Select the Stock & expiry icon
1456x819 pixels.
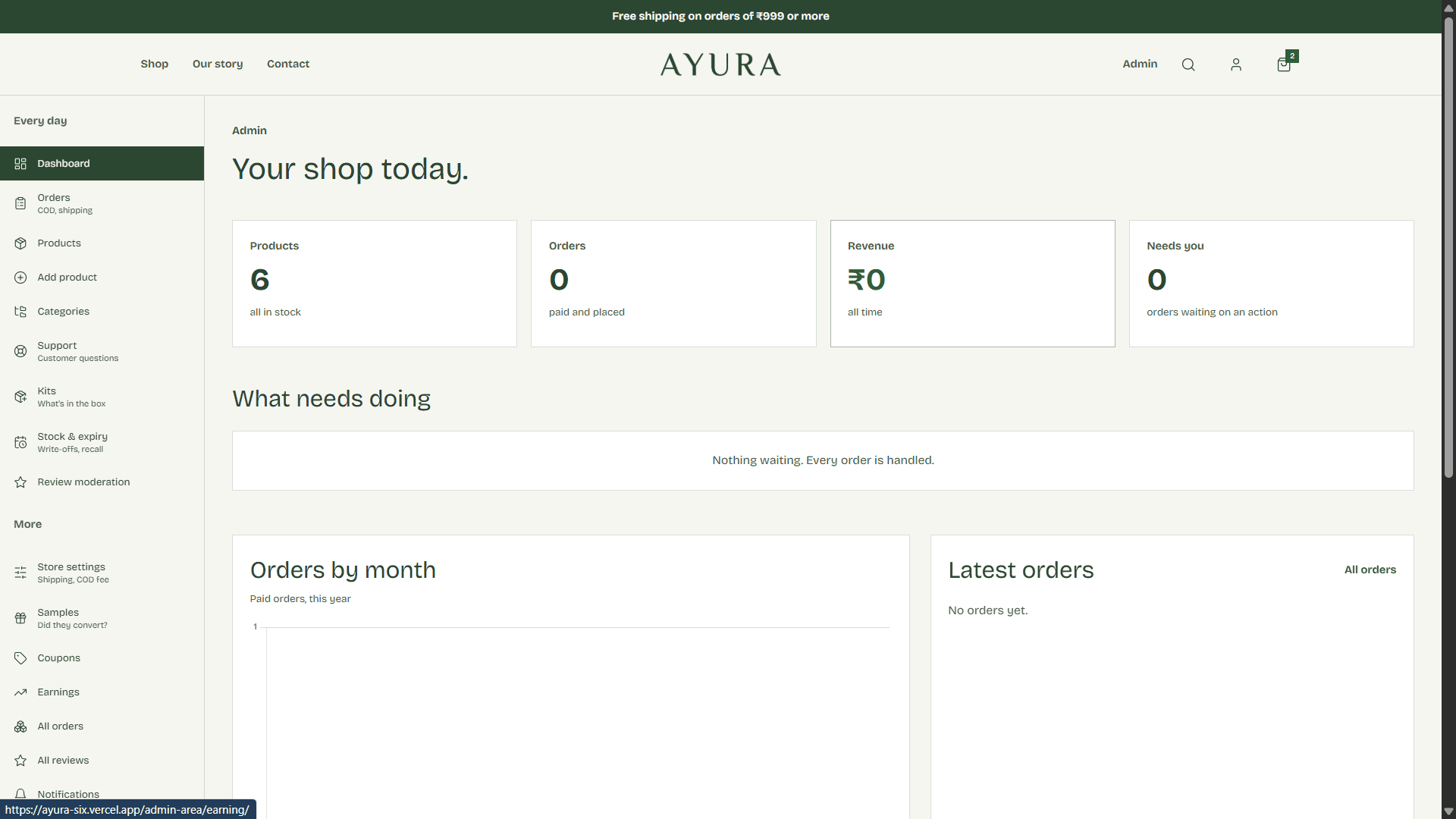coord(20,442)
